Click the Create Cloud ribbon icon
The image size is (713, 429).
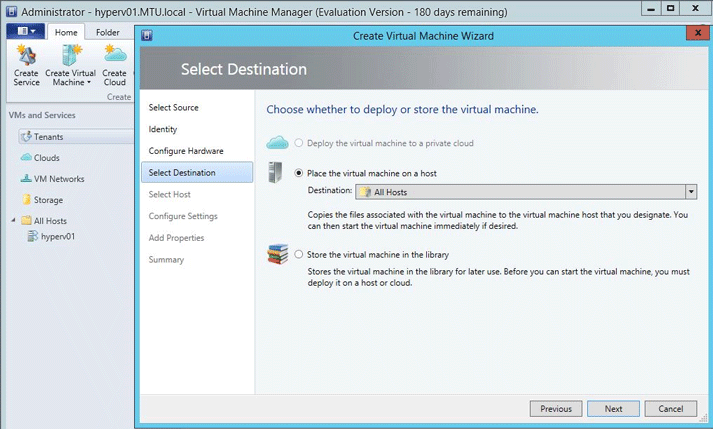(115, 65)
